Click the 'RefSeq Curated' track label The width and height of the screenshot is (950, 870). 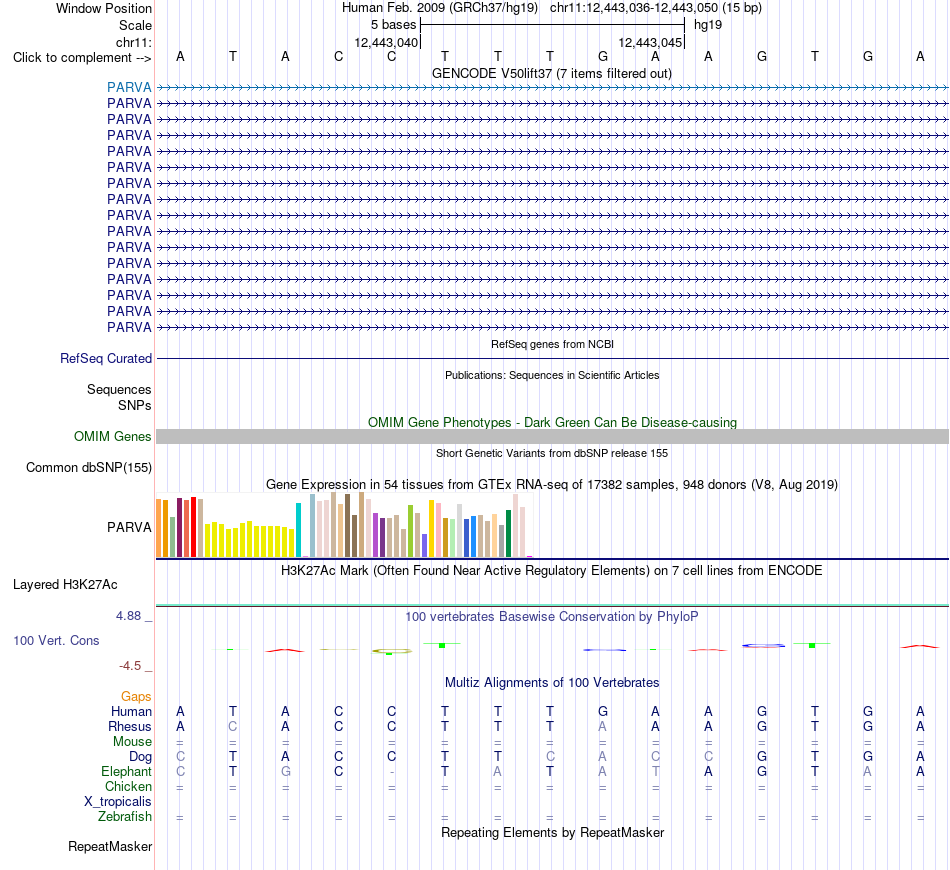106,358
